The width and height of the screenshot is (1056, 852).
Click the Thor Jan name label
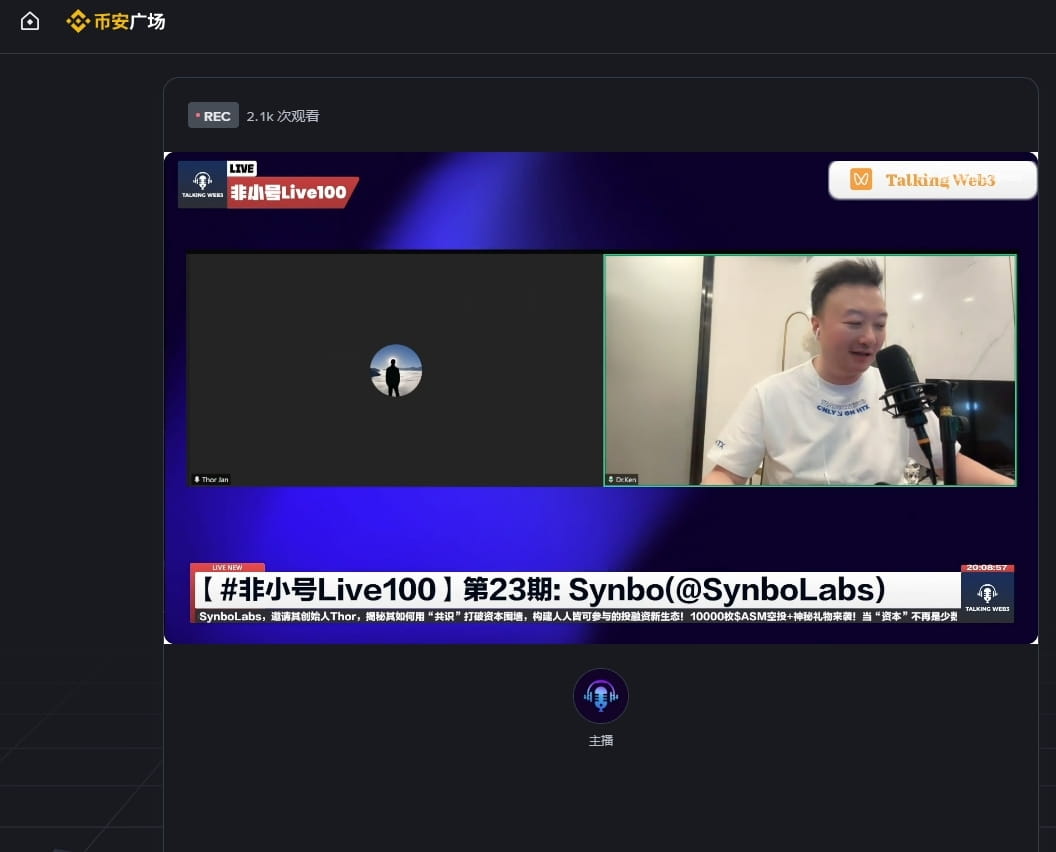211,480
